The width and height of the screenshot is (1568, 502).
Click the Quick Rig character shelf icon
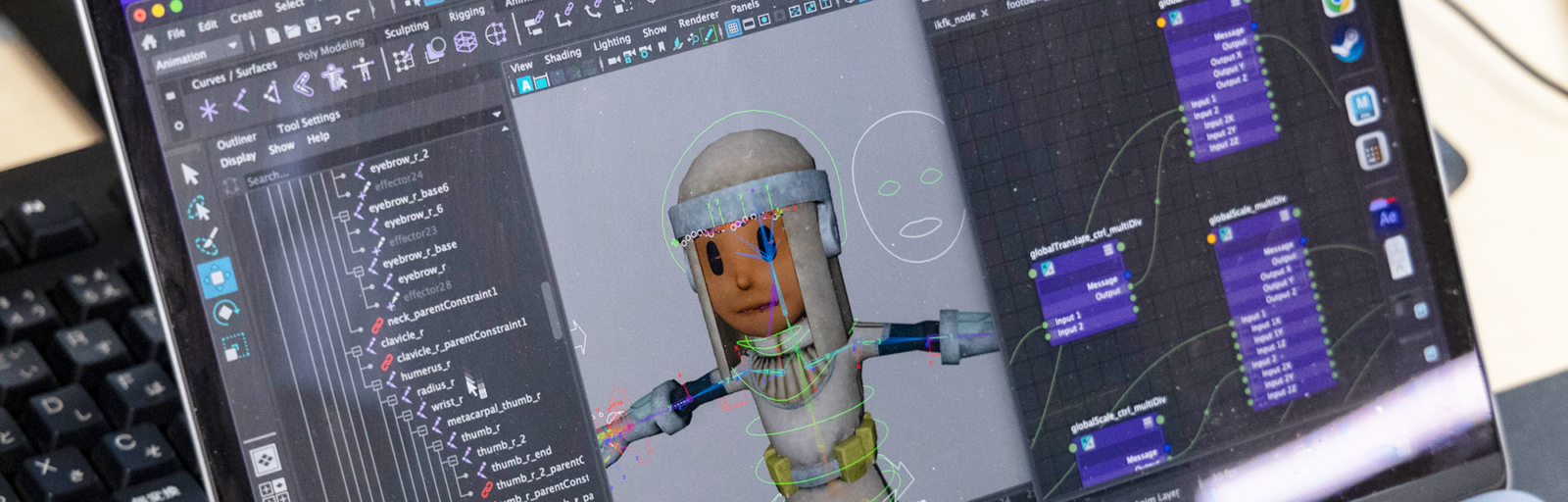pos(333,77)
